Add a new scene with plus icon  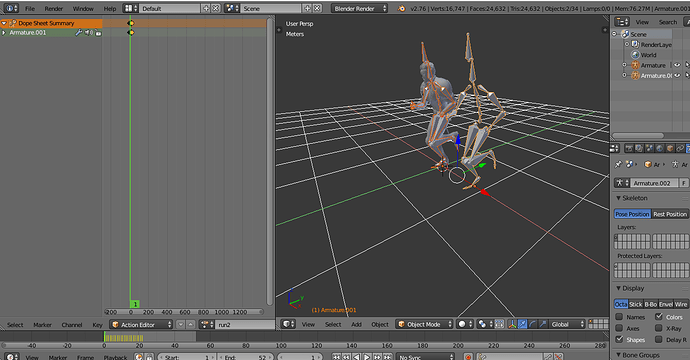coord(307,8)
